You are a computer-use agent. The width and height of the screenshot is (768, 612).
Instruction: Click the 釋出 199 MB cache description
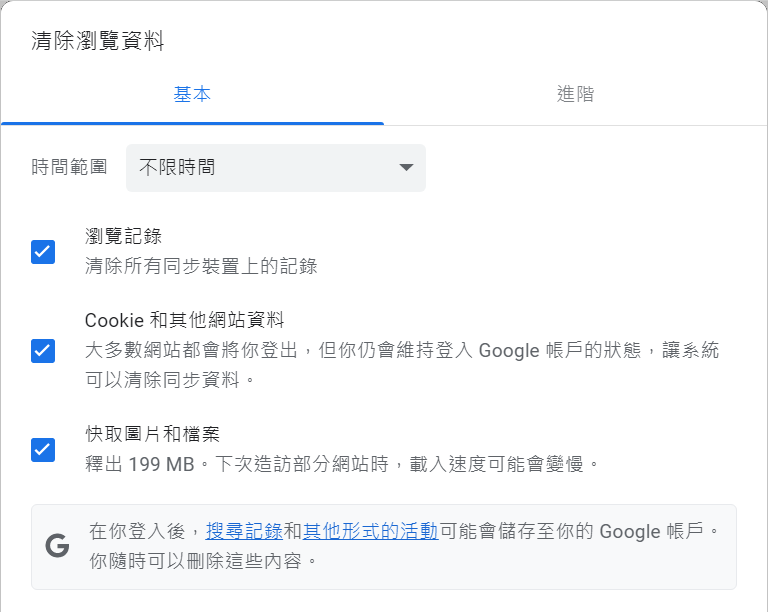[x=342, y=464]
